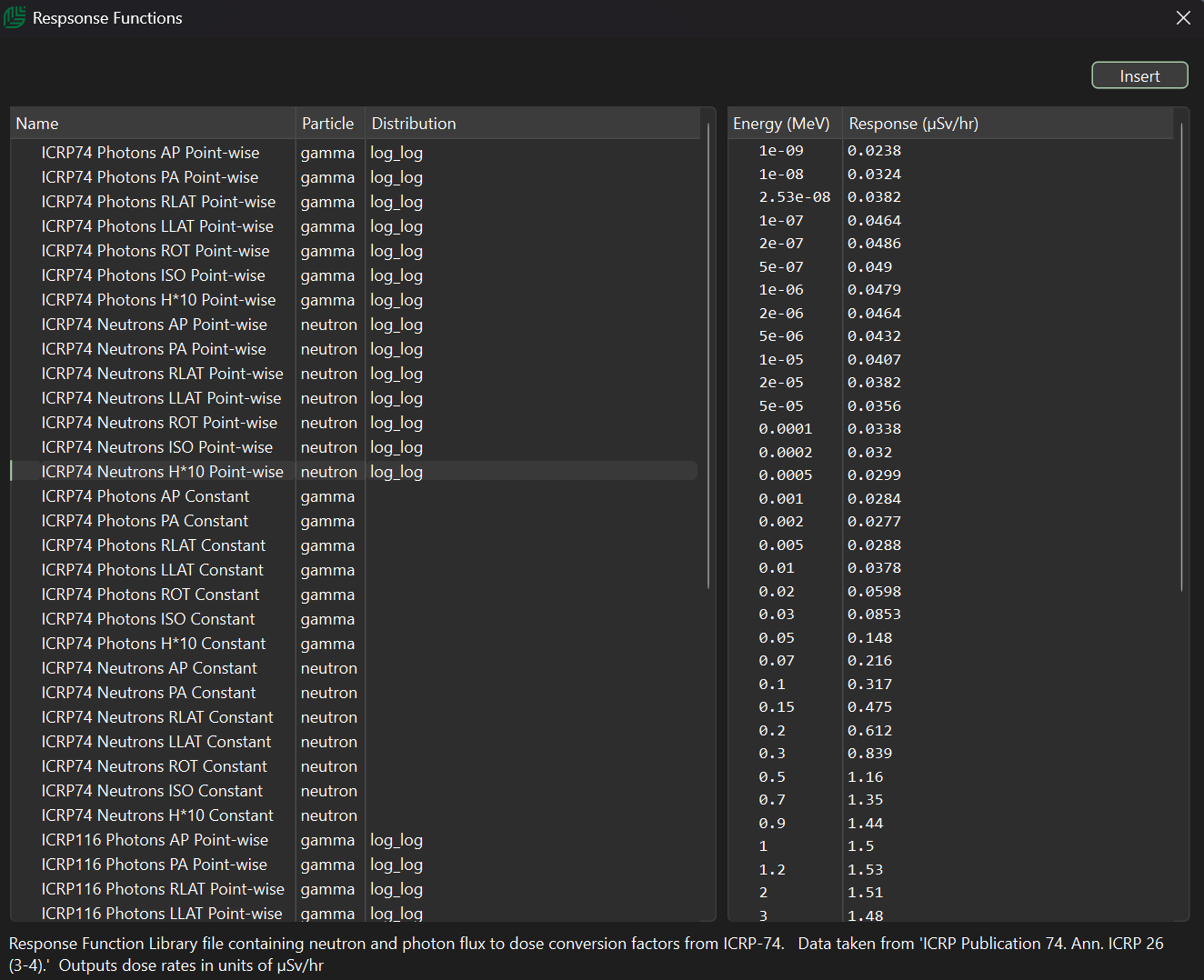Click energy value 0.0005

(x=786, y=475)
